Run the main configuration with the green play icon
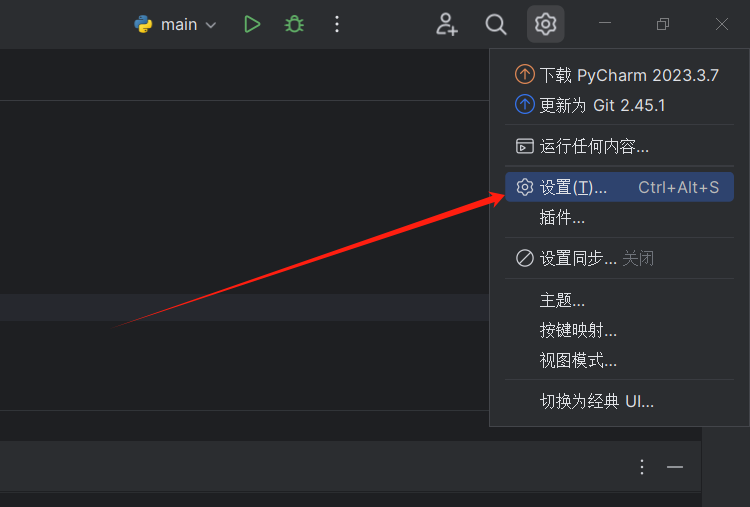The image size is (750, 507). click(x=252, y=24)
